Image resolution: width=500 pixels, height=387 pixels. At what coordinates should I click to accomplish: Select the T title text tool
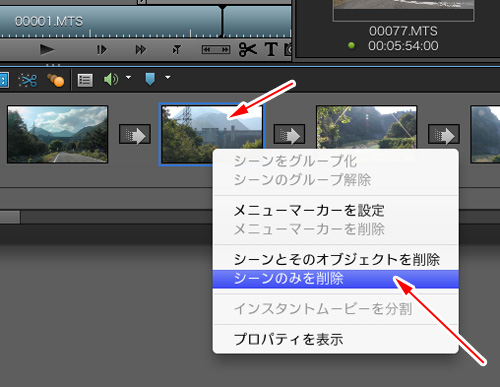click(271, 50)
